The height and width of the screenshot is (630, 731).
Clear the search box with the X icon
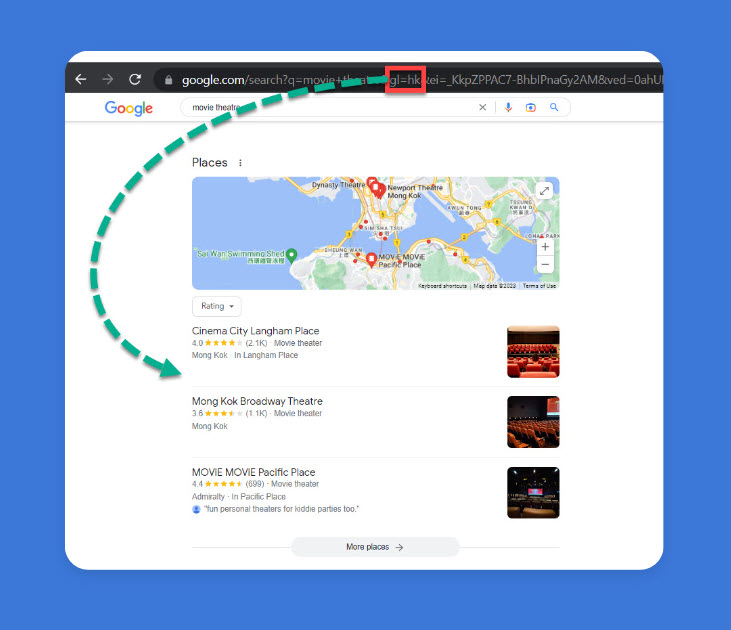[483, 107]
